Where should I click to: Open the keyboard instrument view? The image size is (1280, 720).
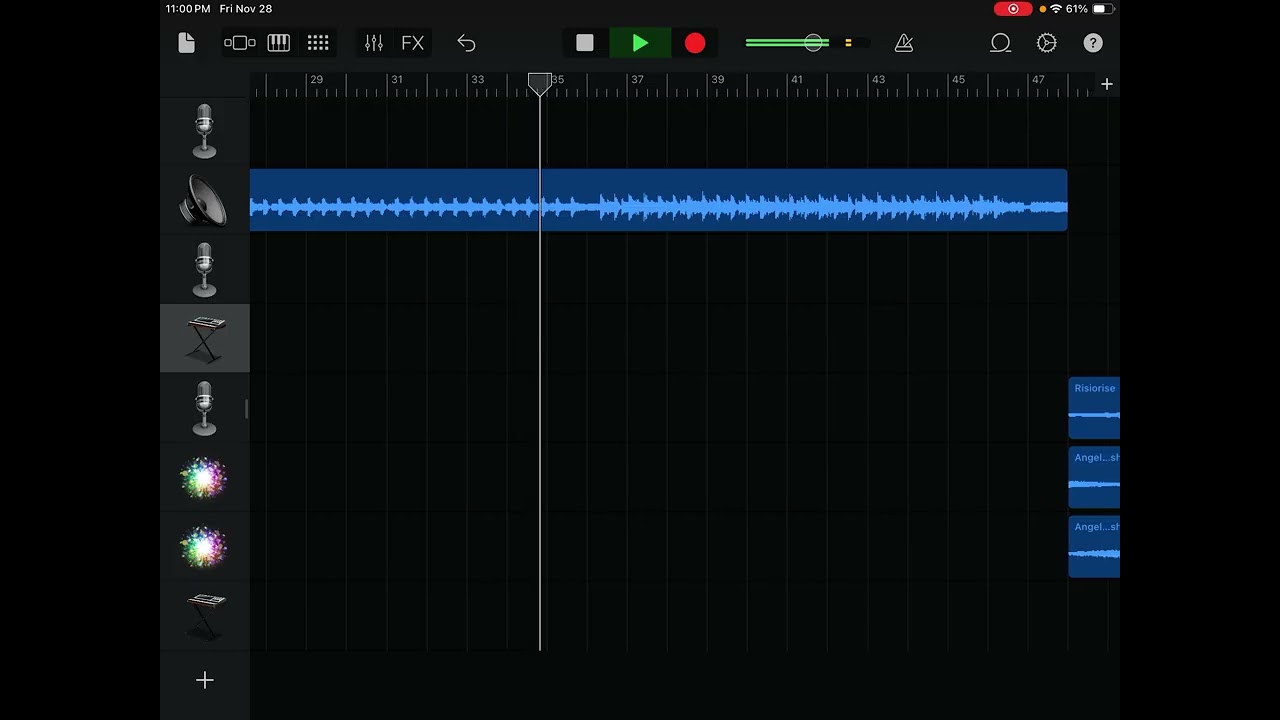[279, 43]
